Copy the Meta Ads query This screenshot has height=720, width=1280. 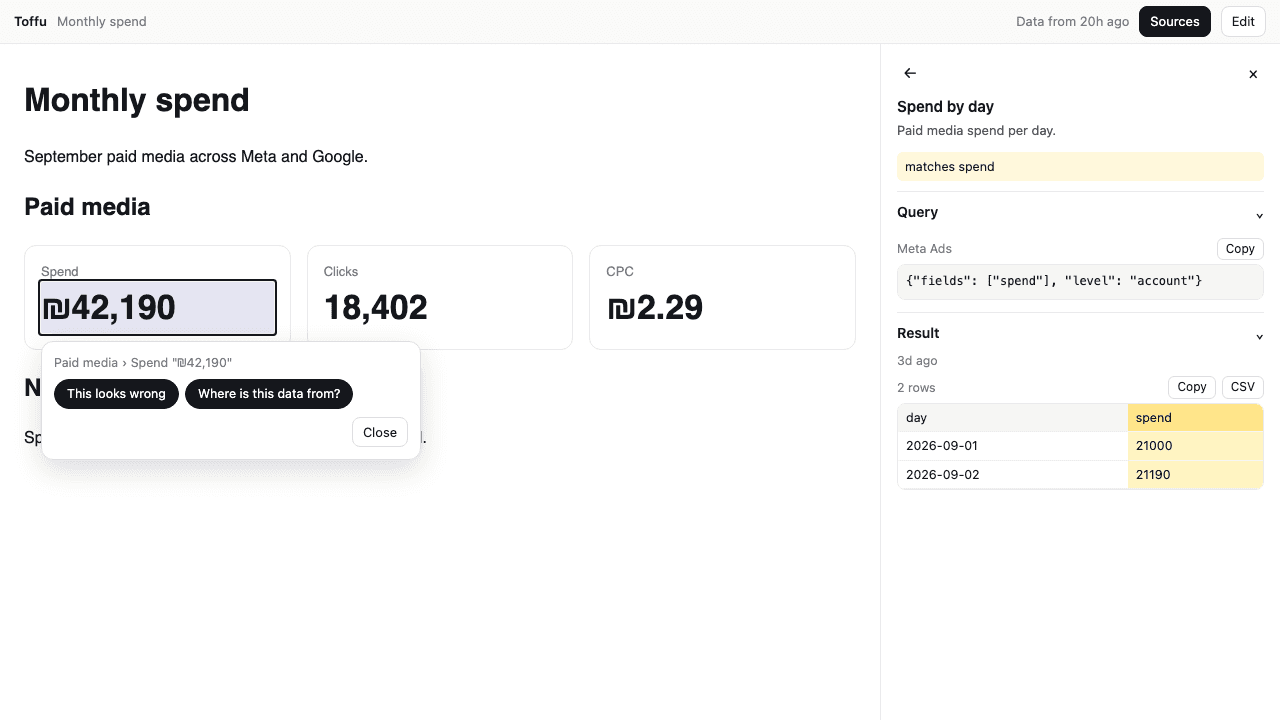point(1240,249)
